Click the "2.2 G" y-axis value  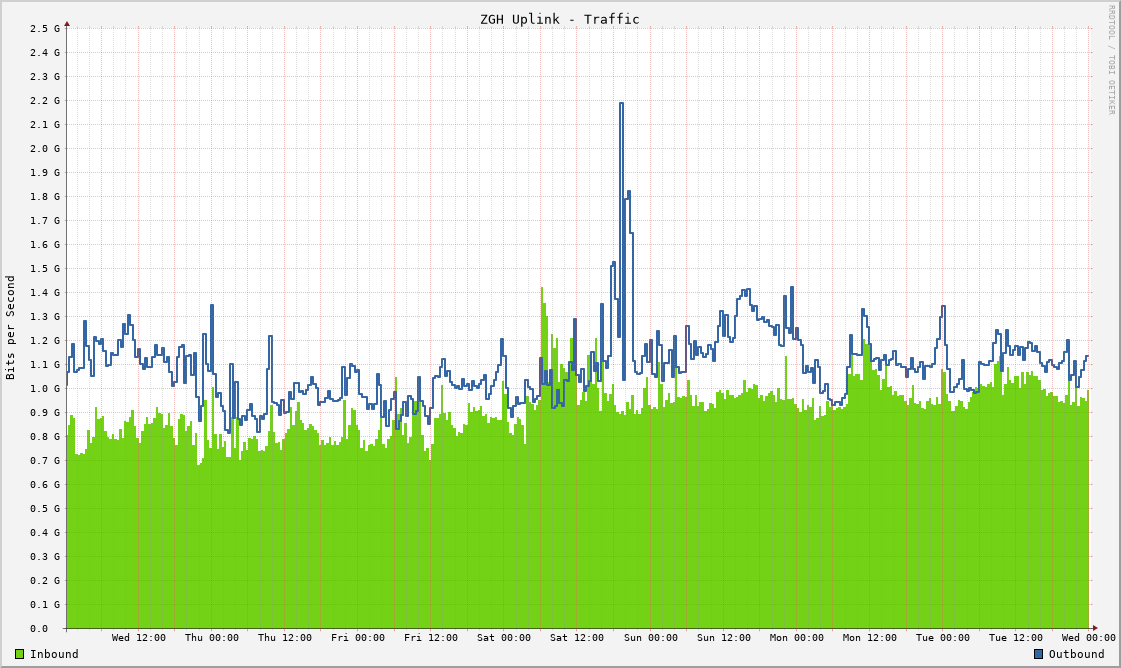(45, 101)
